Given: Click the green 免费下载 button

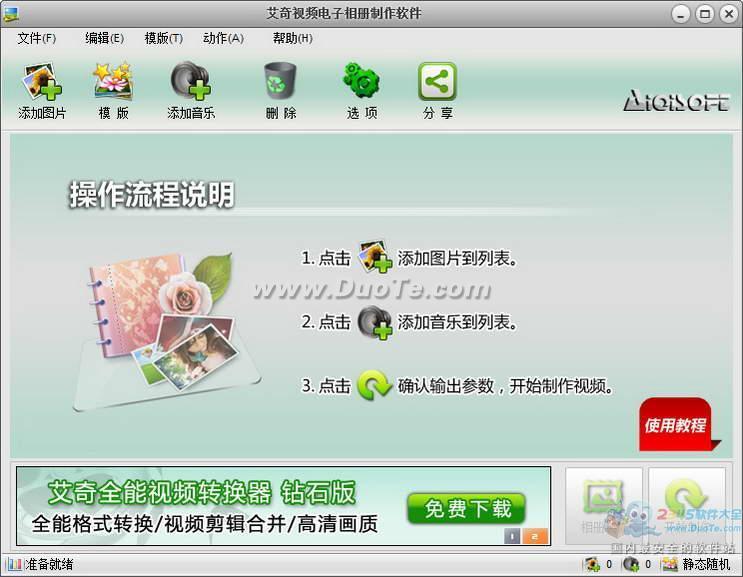Looking at the screenshot, I should point(466,508).
